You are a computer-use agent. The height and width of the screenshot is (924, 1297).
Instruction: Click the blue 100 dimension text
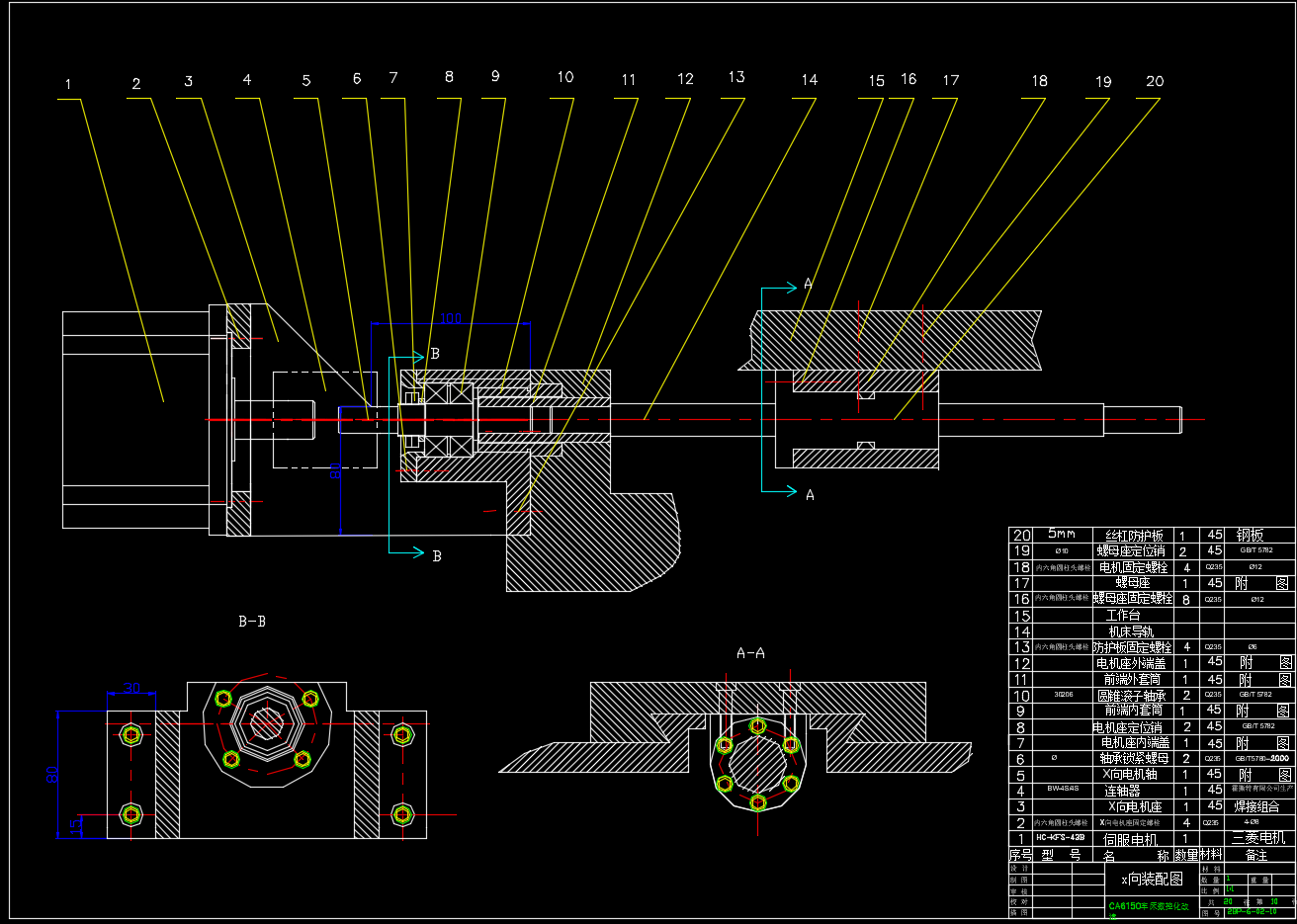(451, 318)
